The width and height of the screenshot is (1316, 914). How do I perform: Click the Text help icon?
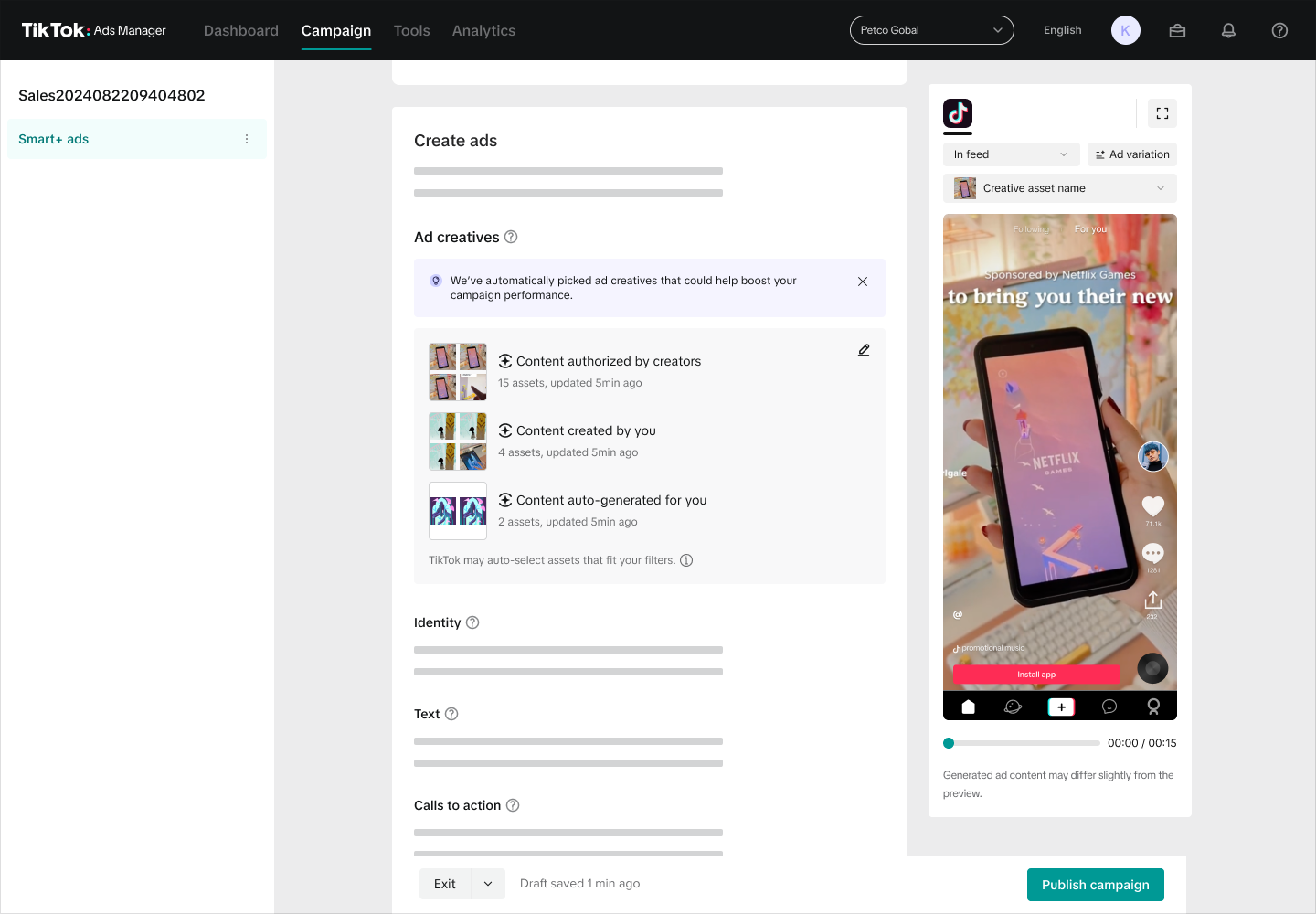tap(451, 714)
